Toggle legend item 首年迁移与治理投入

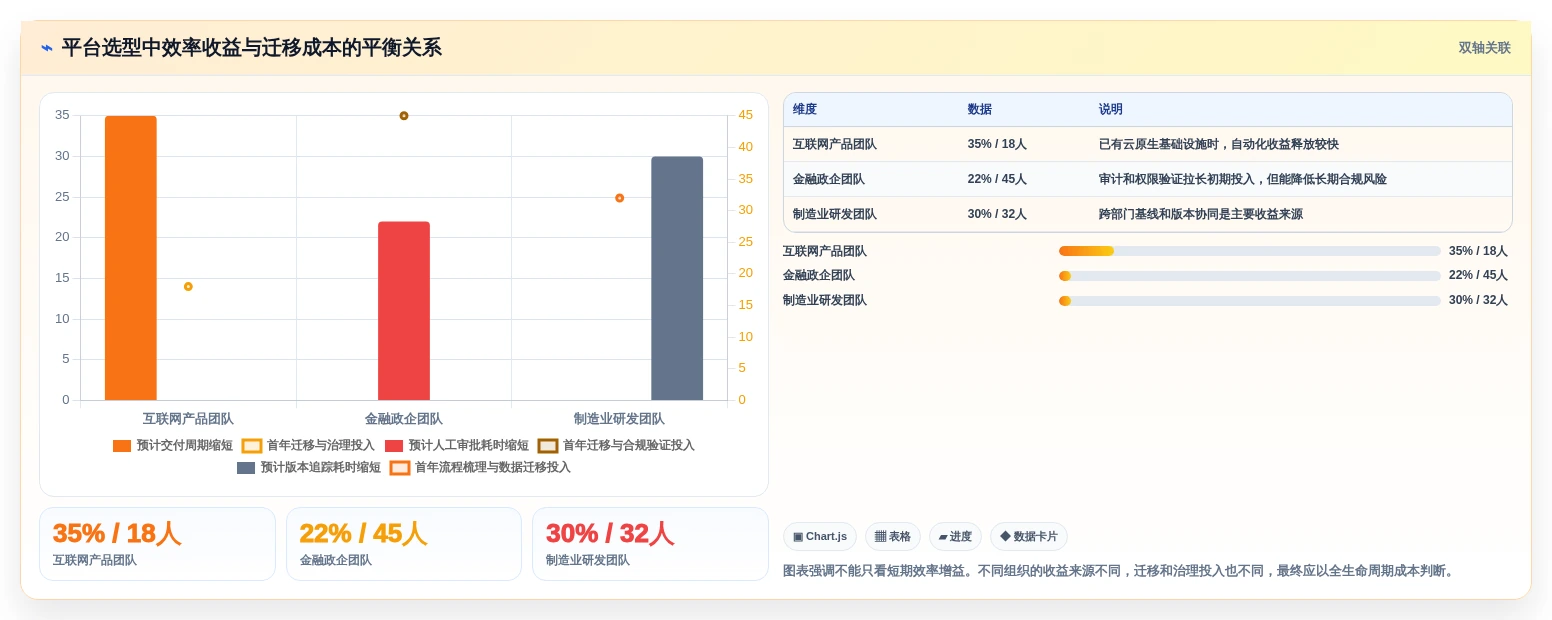(308, 445)
